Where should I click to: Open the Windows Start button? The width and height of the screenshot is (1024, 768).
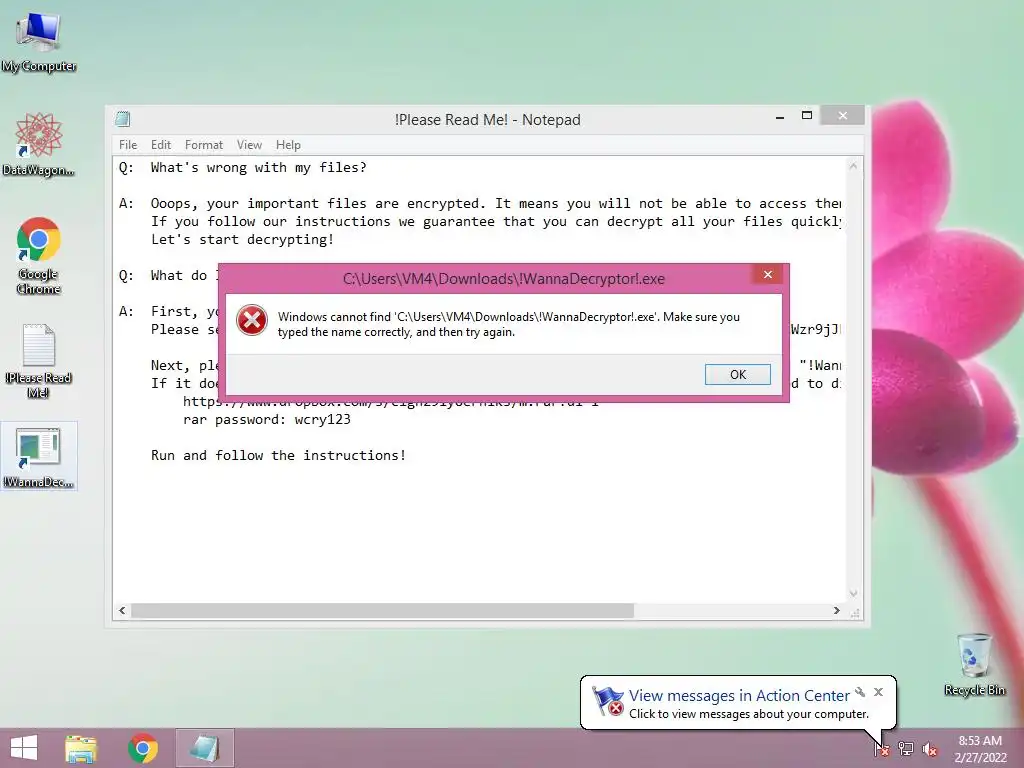[24, 748]
